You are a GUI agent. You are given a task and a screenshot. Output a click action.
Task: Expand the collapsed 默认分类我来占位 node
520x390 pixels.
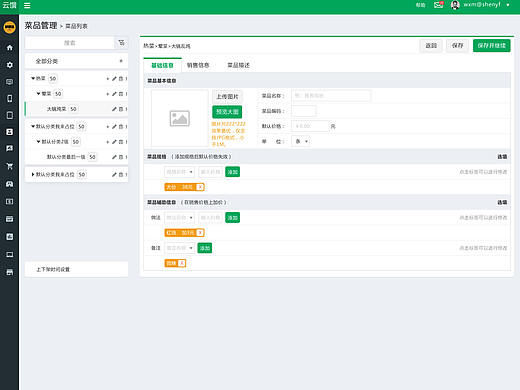pyautogui.click(x=33, y=174)
